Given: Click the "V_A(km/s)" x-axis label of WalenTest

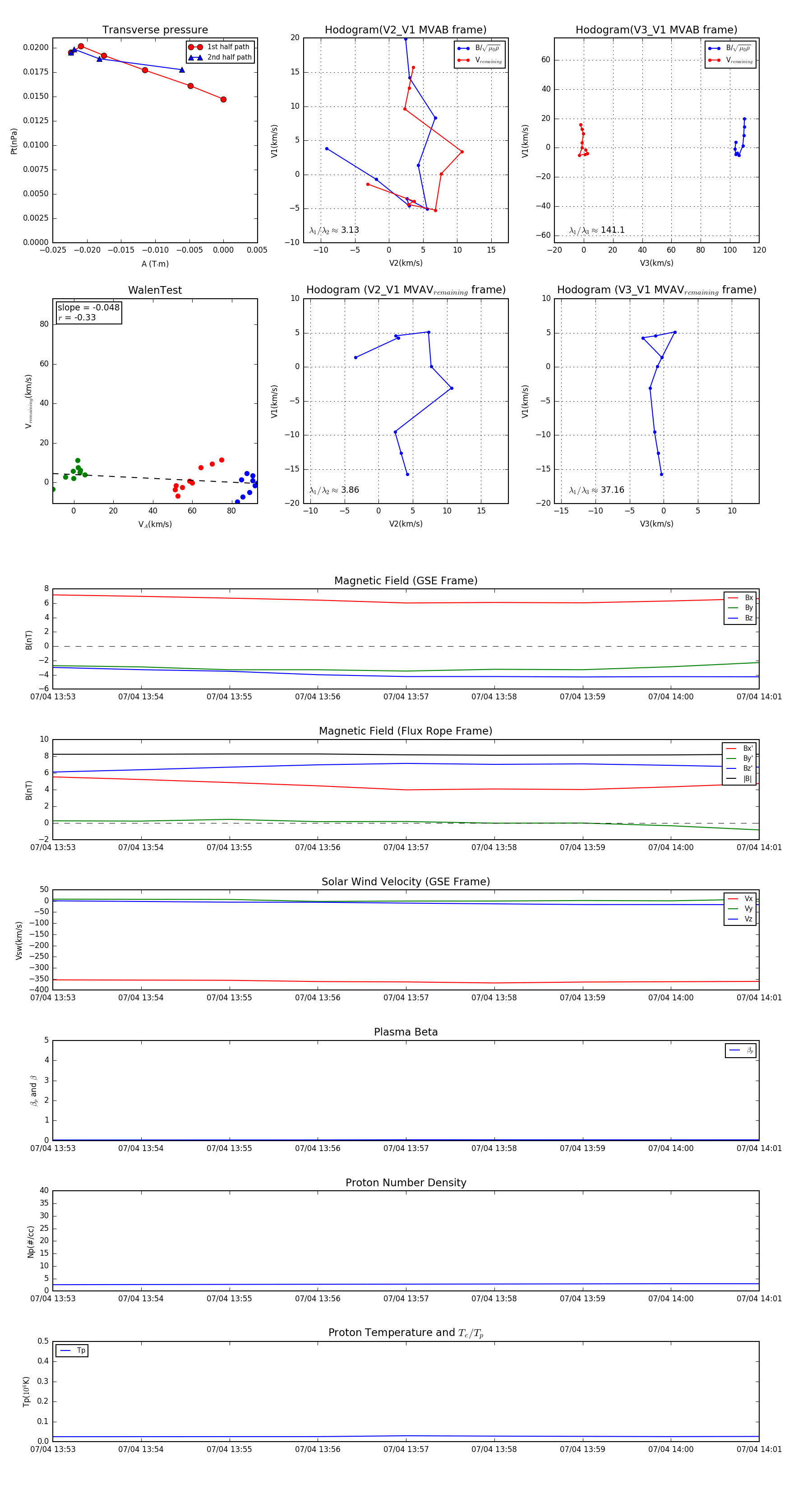Looking at the screenshot, I should pyautogui.click(x=155, y=525).
